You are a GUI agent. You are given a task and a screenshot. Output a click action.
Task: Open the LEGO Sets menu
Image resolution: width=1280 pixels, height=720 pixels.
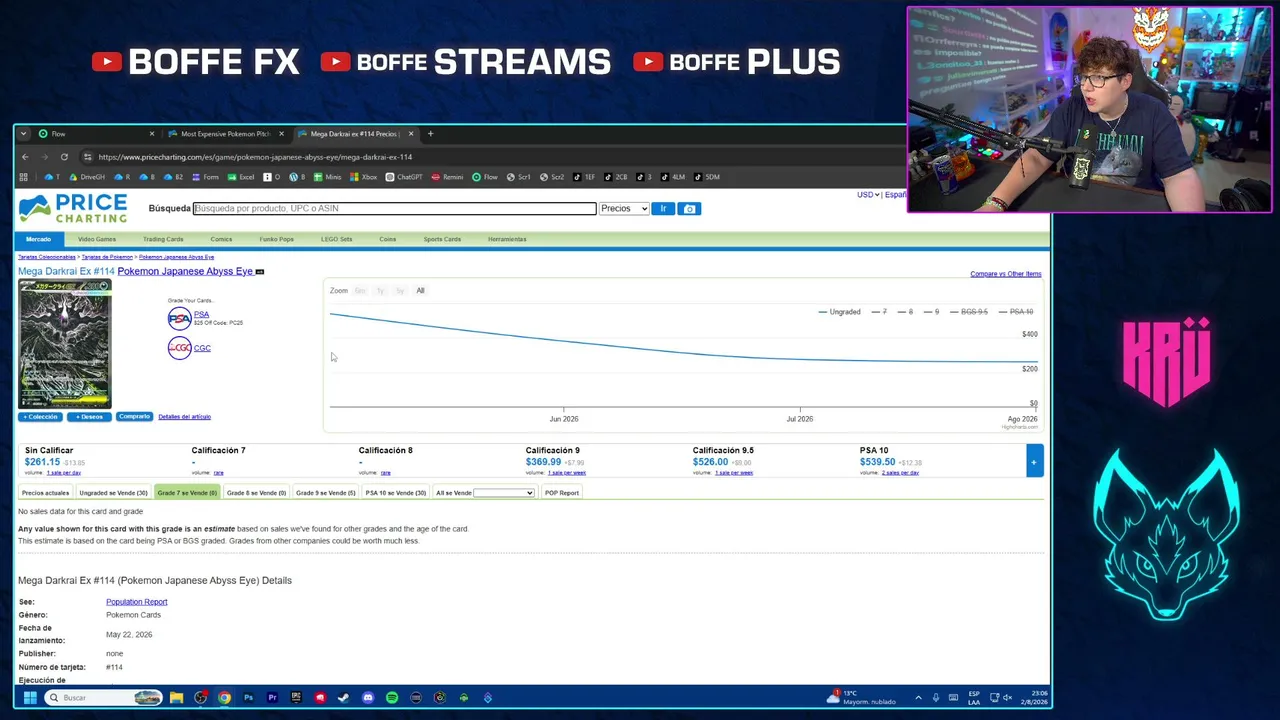[x=337, y=239]
